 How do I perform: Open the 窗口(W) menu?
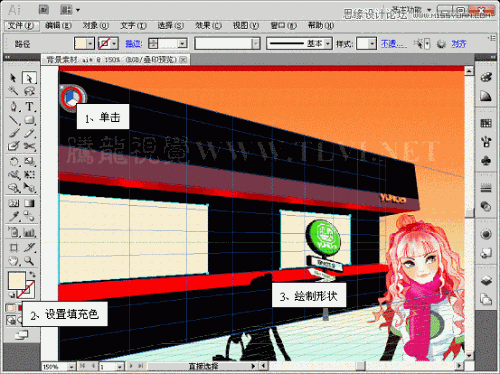[283, 26]
